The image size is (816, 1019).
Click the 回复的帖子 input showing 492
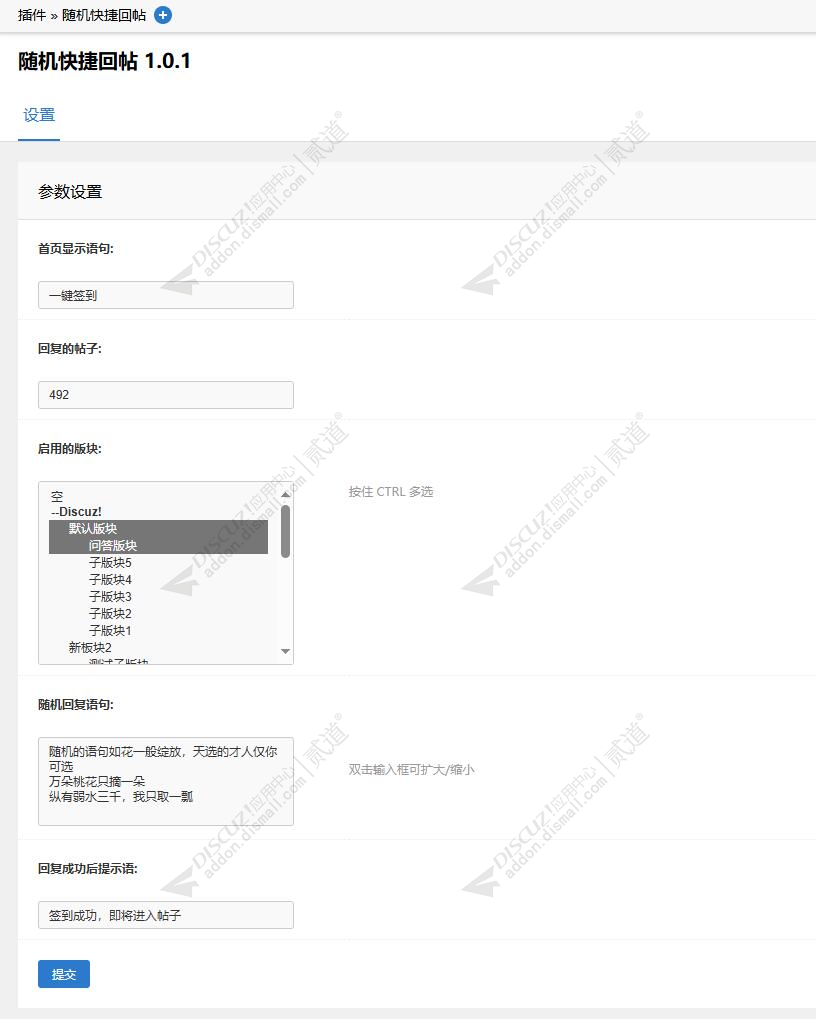pos(166,395)
